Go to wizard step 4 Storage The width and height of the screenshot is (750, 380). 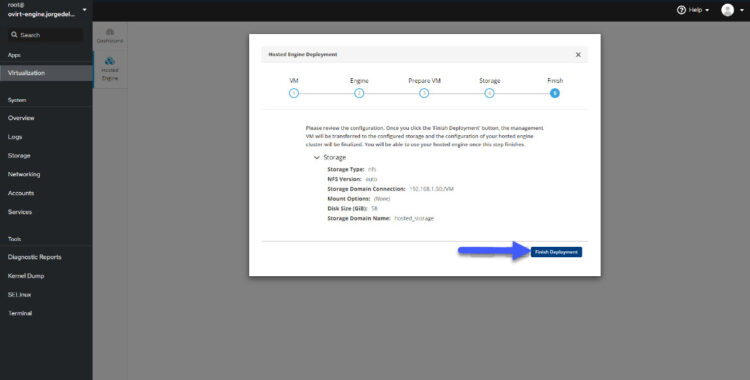pos(489,93)
